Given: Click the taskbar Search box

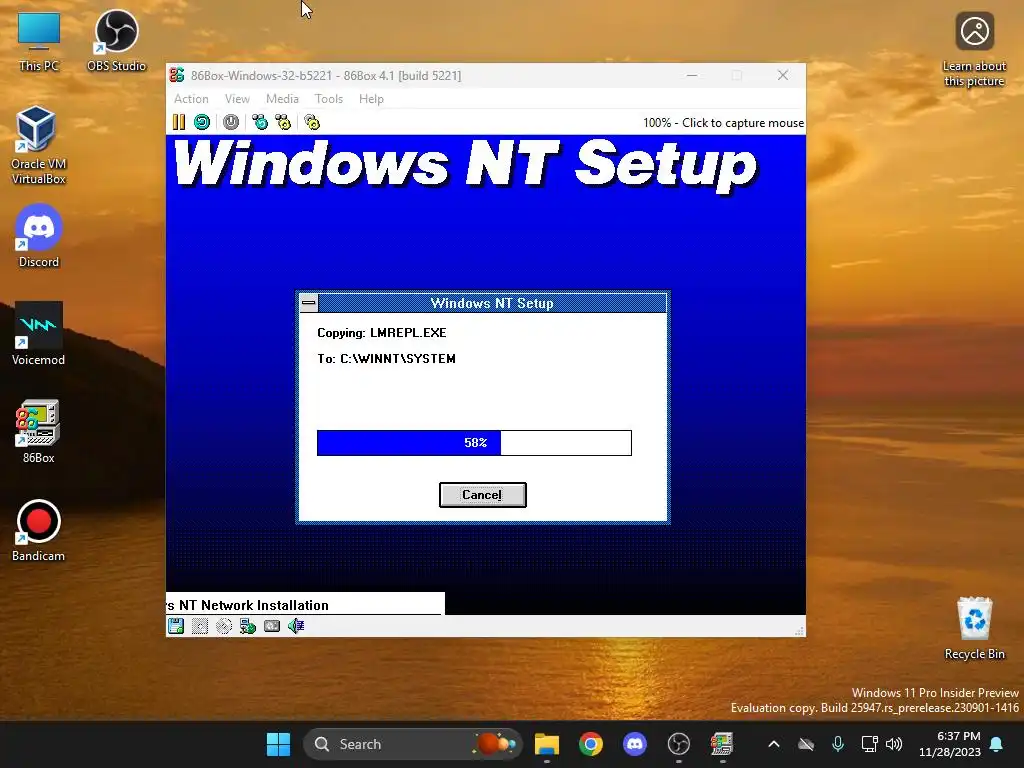Looking at the screenshot, I should tap(413, 744).
